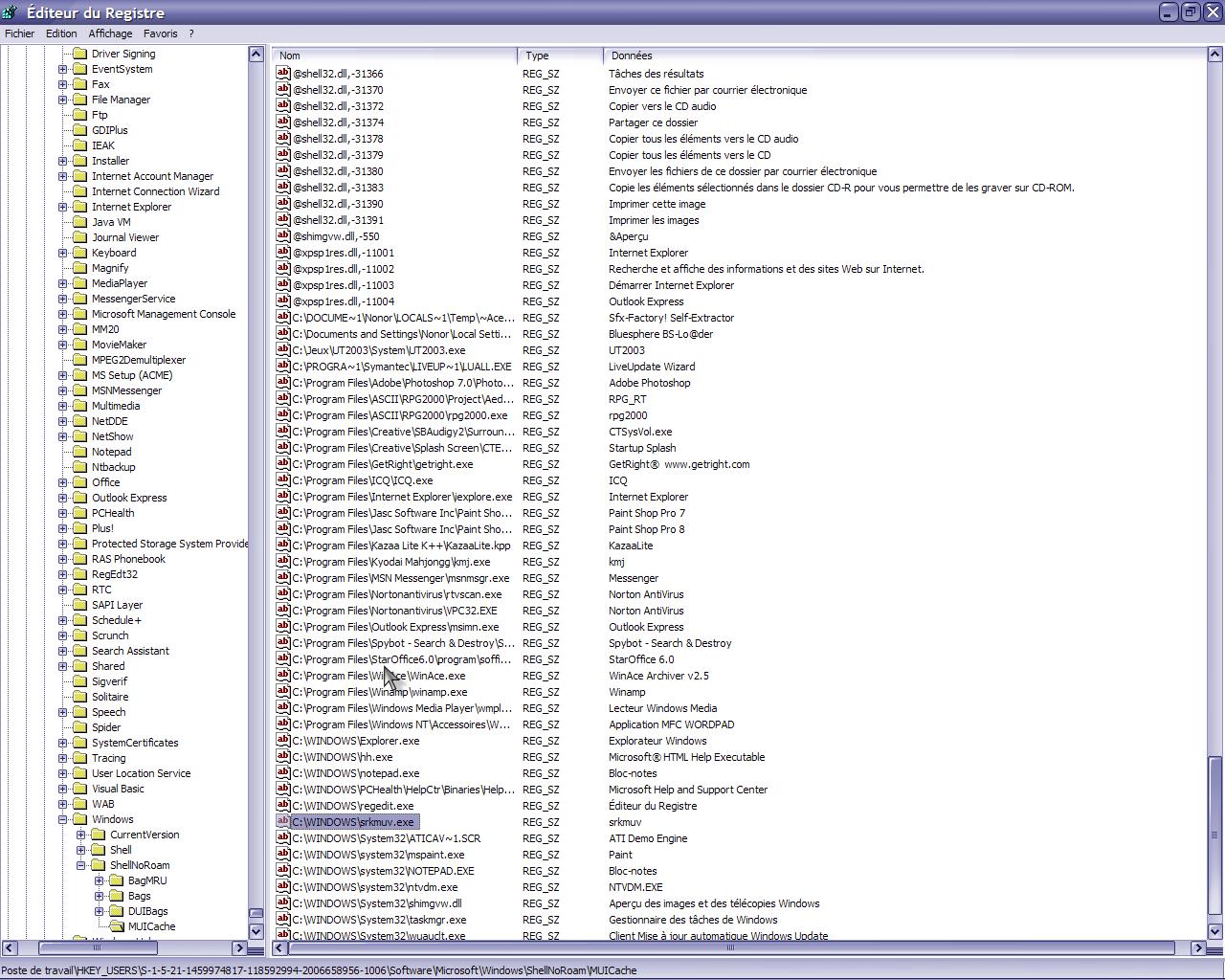Open the Affichage menu
The height and width of the screenshot is (980, 1225).
[x=110, y=33]
